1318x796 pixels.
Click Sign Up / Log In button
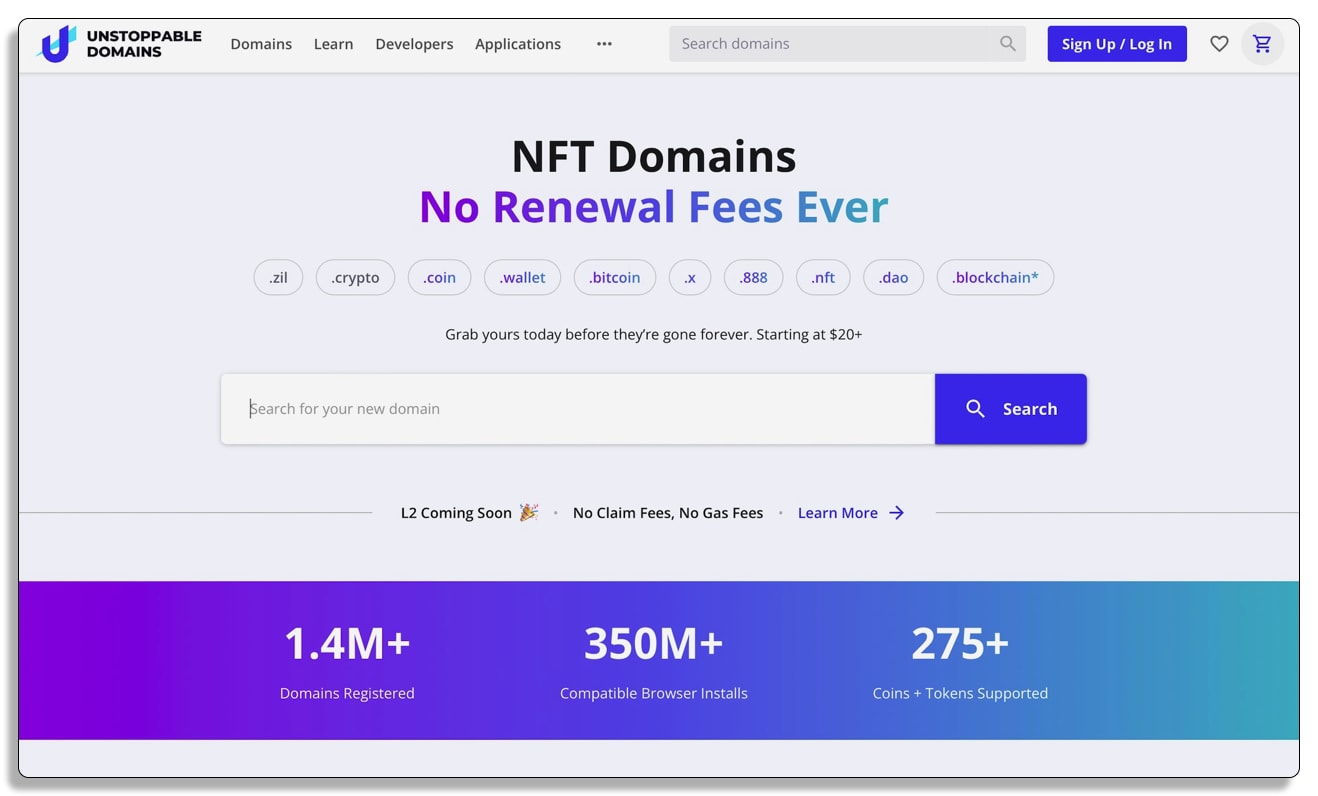point(1117,44)
